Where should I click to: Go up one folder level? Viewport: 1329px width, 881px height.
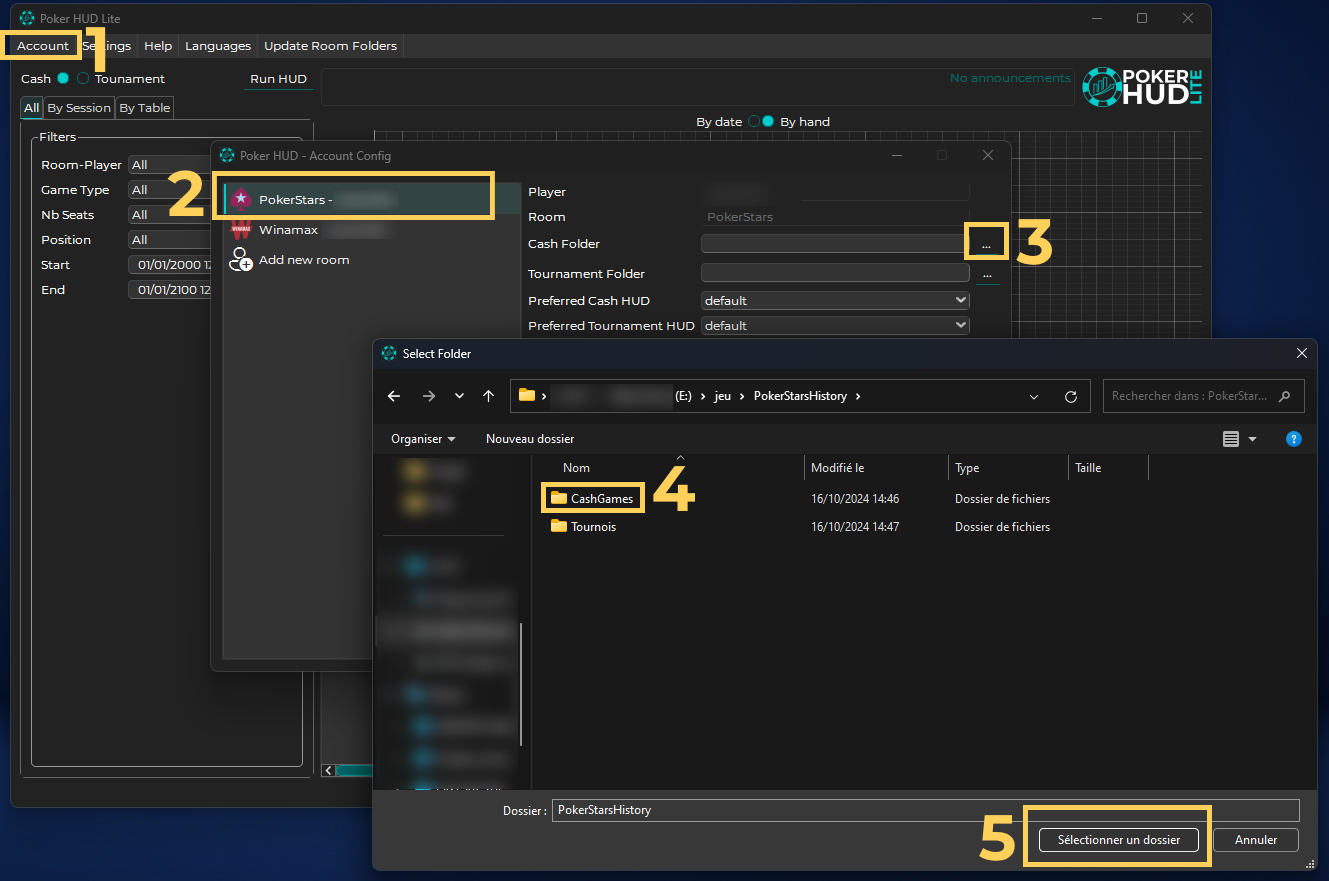tap(488, 396)
